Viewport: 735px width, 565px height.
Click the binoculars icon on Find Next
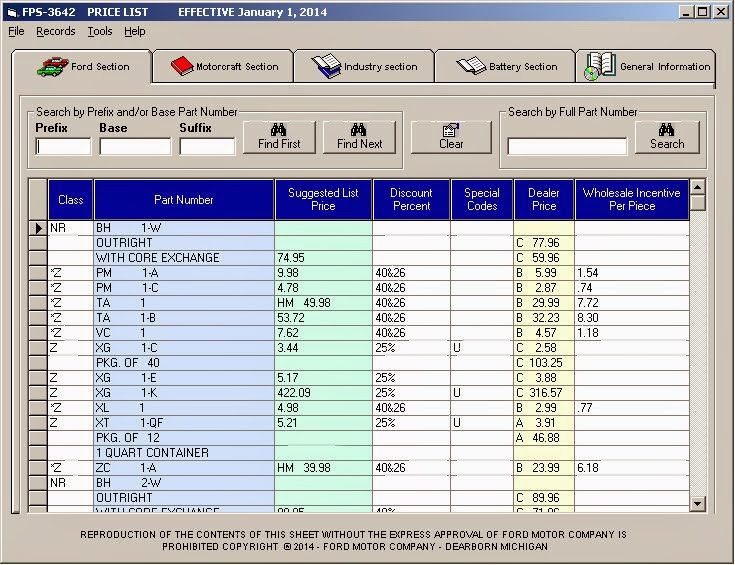point(359,129)
